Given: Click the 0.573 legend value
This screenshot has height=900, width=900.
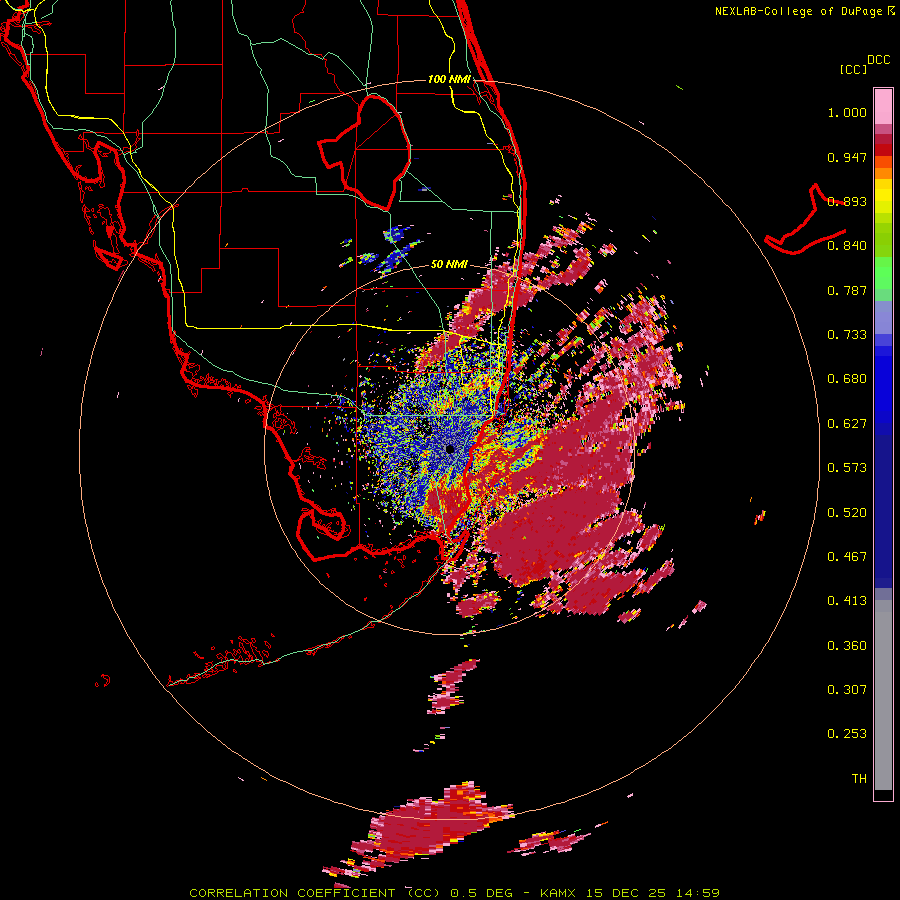Looking at the screenshot, I should coord(847,468).
